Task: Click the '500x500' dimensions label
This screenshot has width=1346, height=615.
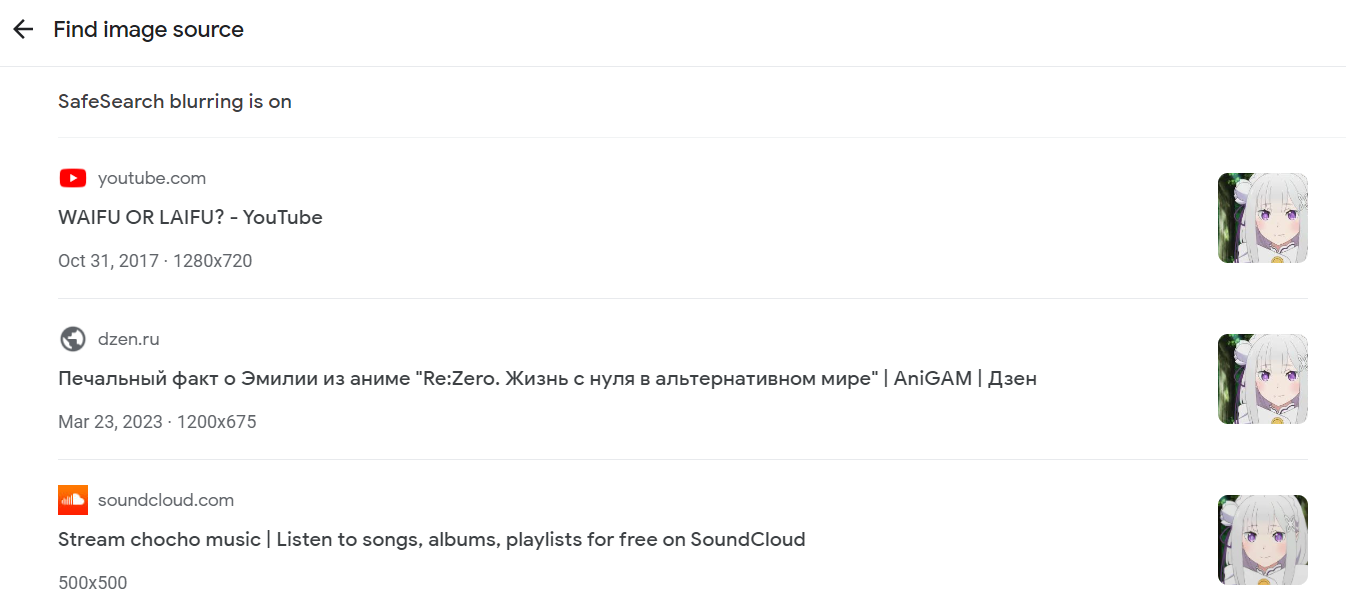Action: [93, 582]
